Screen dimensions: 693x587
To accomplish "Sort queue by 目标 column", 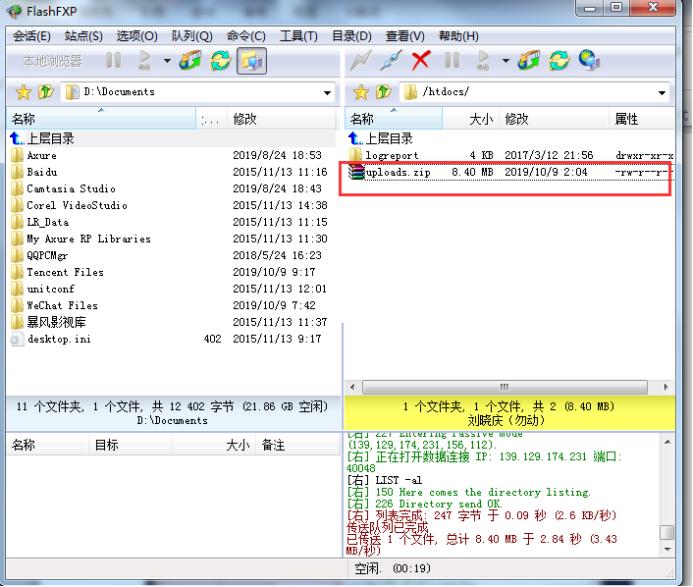I will (130, 445).
